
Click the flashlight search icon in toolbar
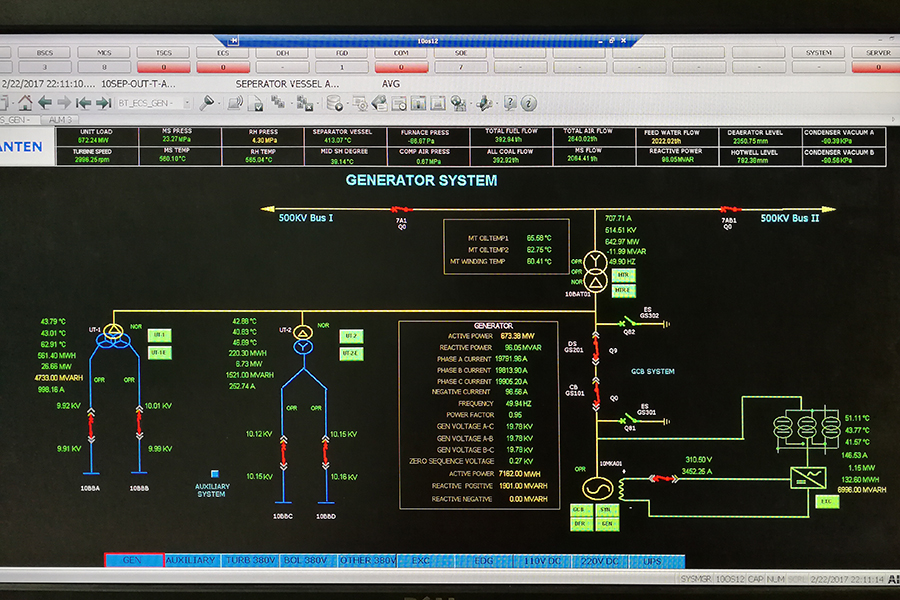(208, 102)
